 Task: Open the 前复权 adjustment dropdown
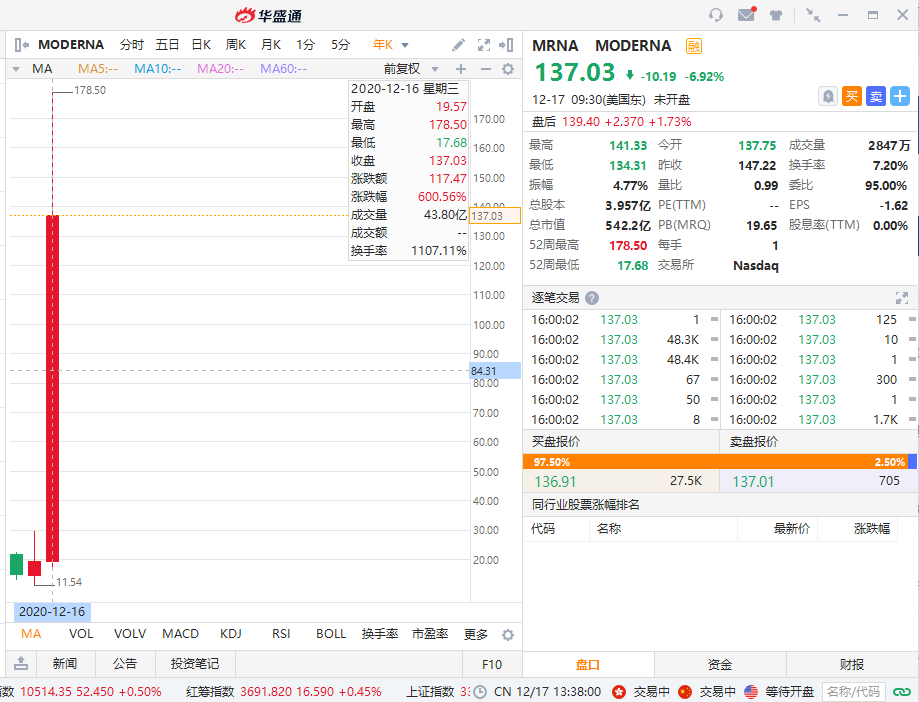[x=407, y=69]
